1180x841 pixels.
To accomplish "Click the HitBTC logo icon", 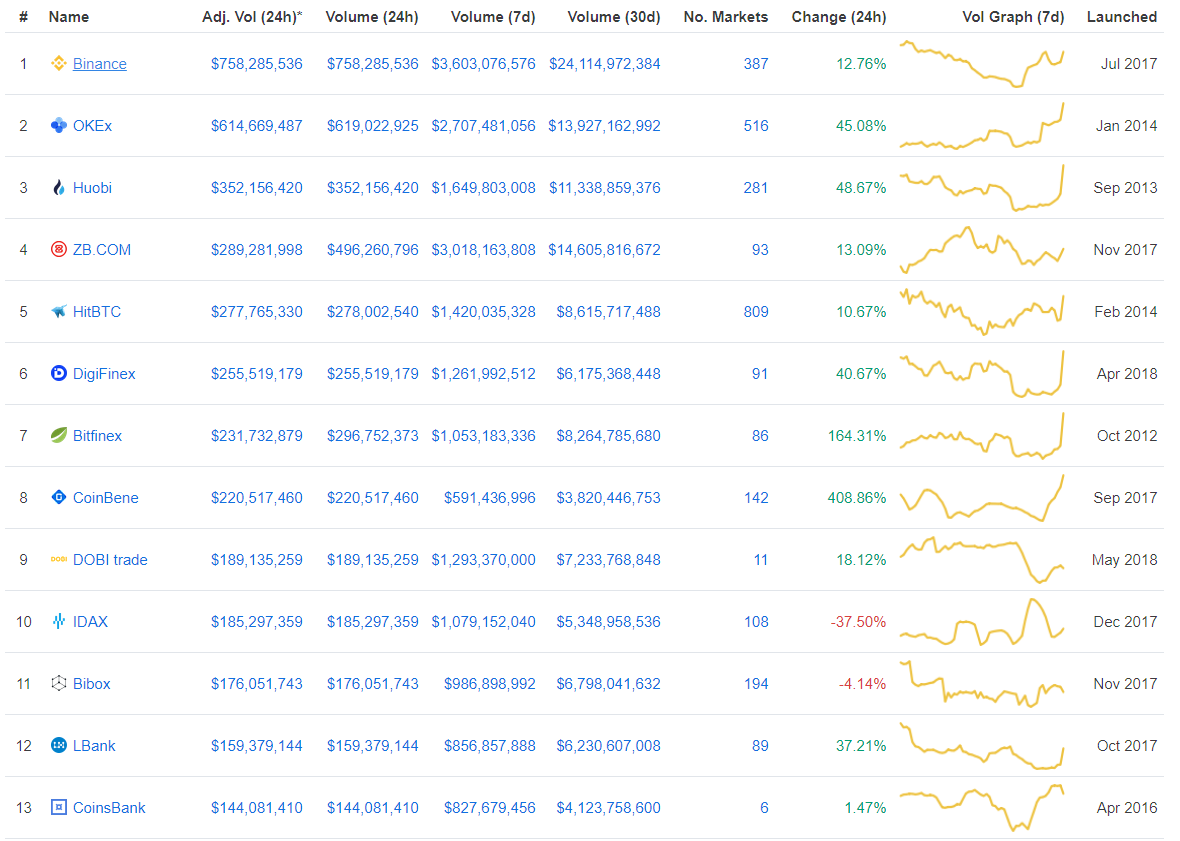I will coord(58,312).
